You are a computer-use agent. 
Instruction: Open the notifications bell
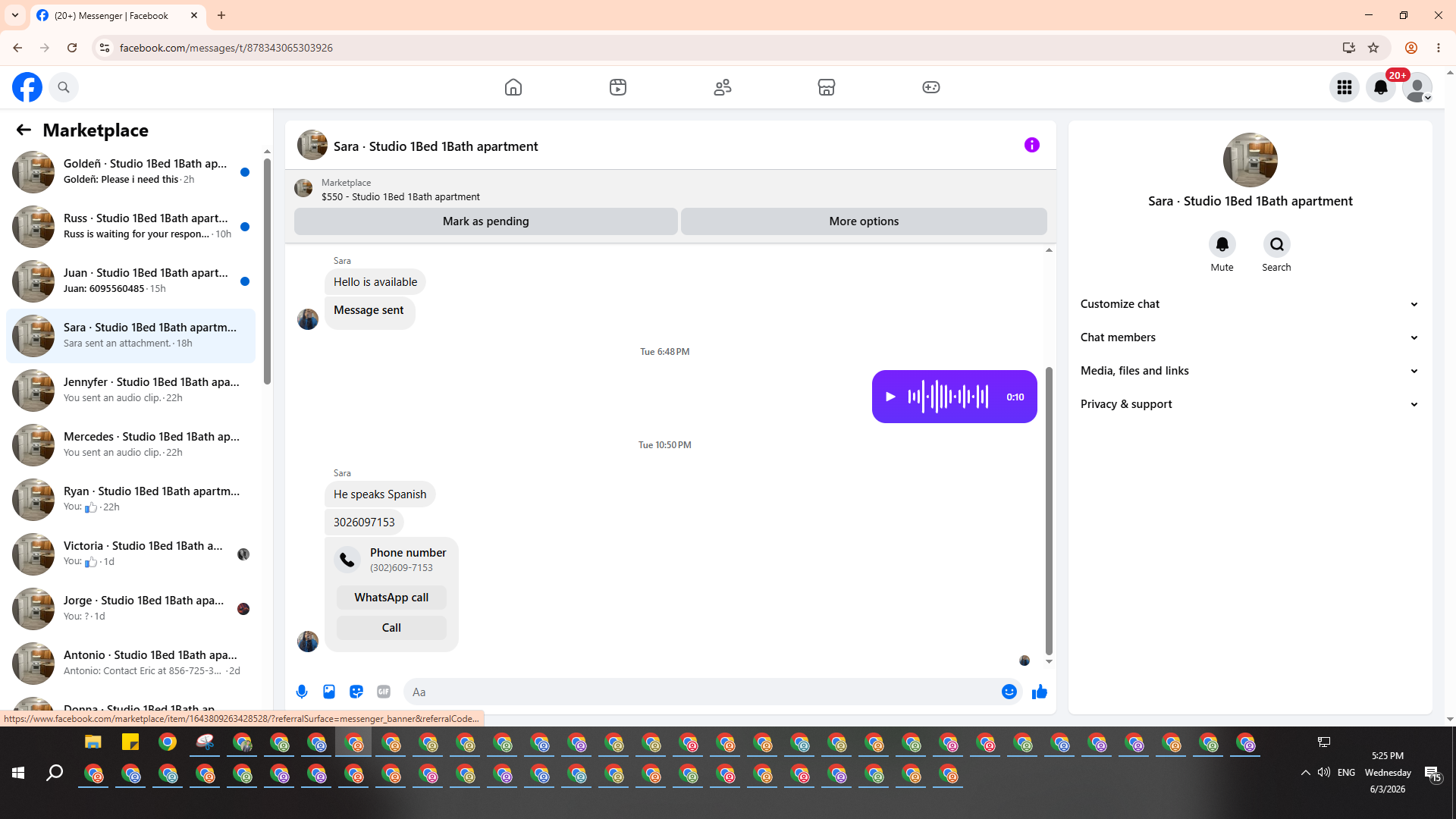(x=1381, y=87)
